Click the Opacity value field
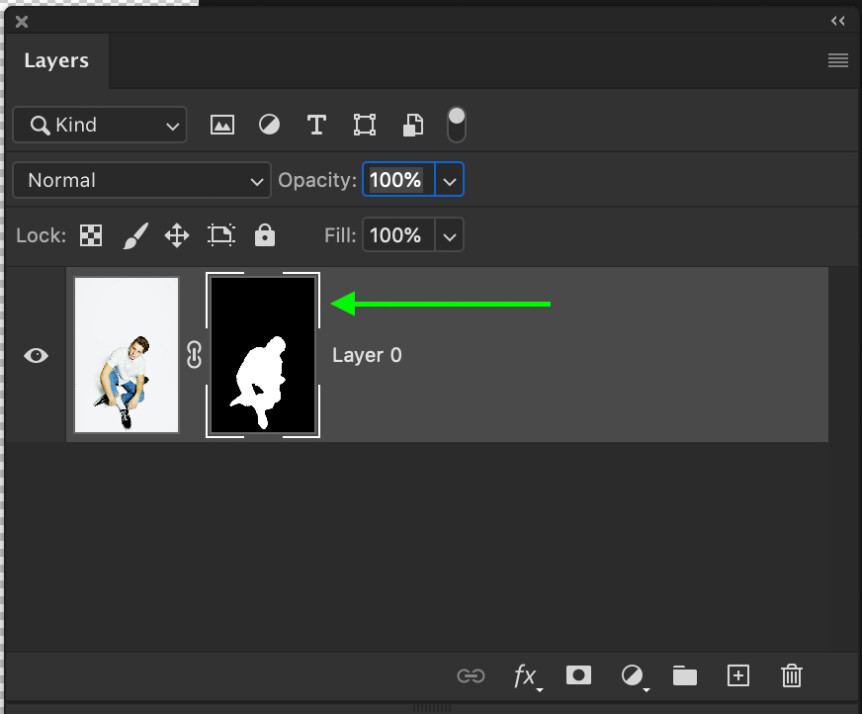Image resolution: width=862 pixels, height=714 pixels. 399,179
